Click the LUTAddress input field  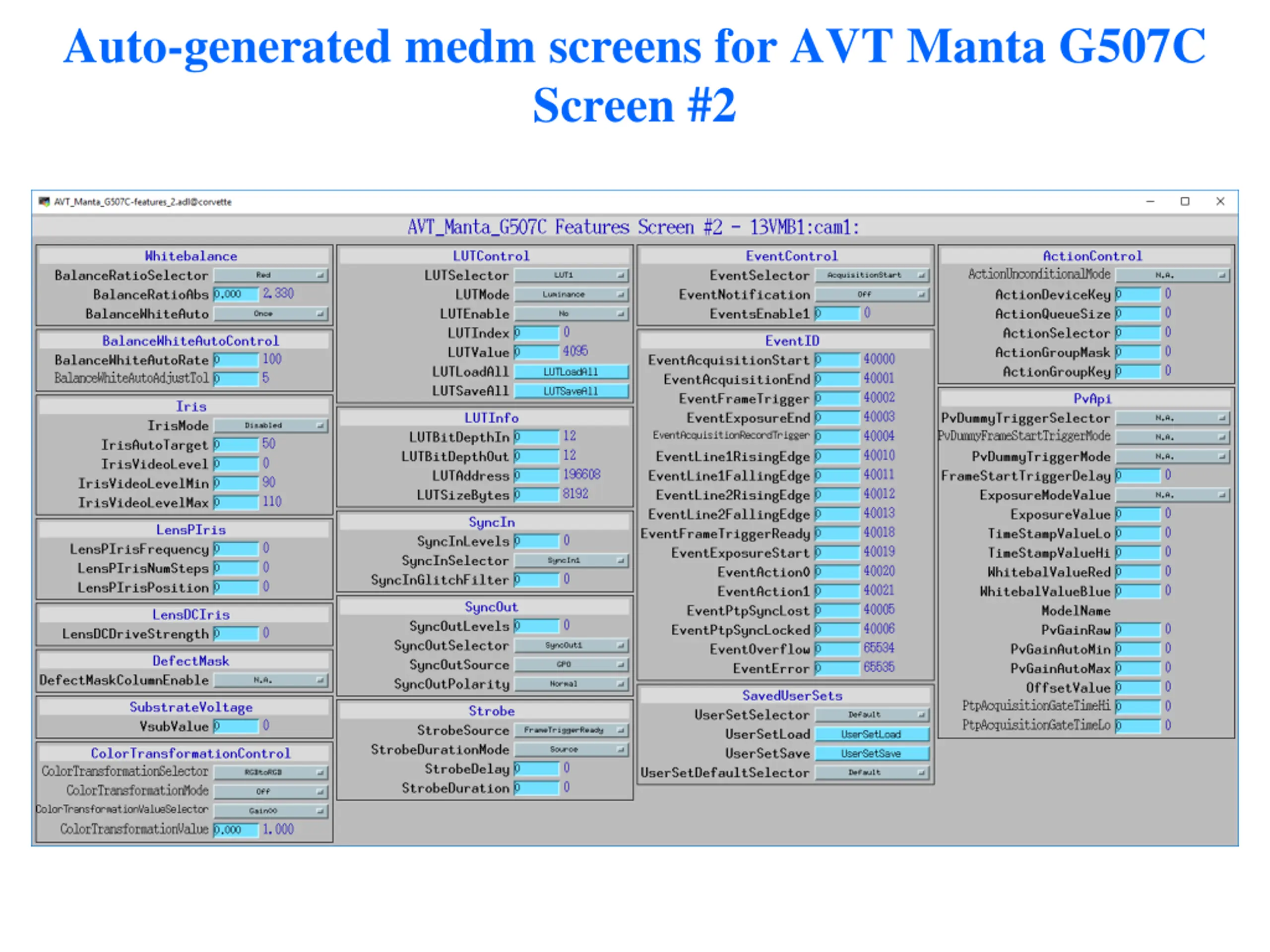click(537, 476)
